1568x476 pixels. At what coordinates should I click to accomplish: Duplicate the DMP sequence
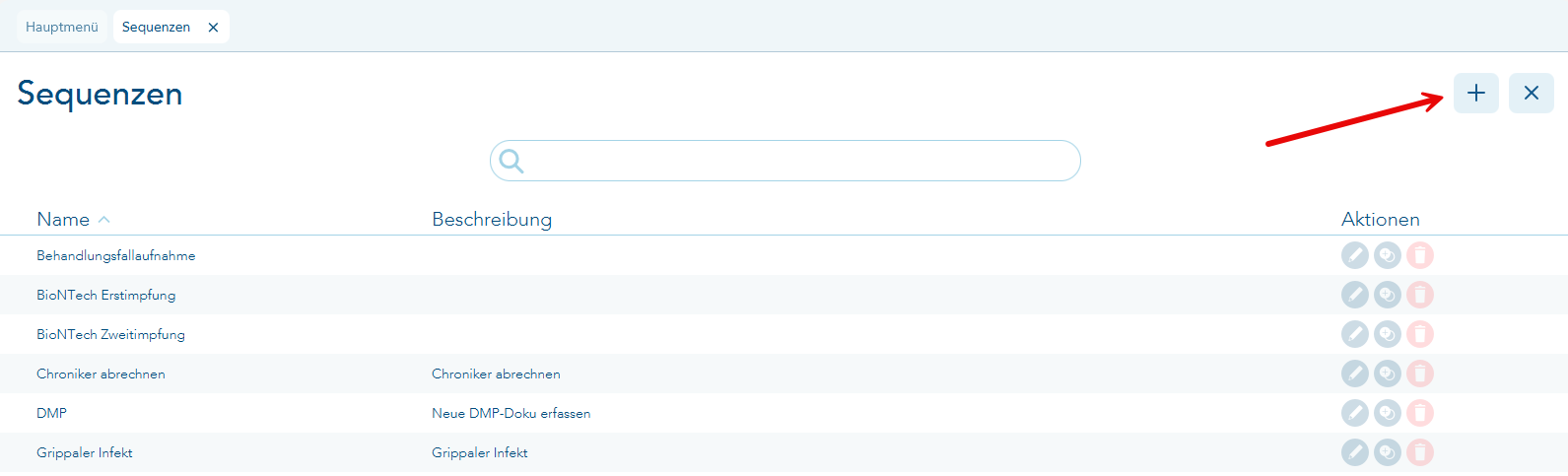tap(1388, 413)
